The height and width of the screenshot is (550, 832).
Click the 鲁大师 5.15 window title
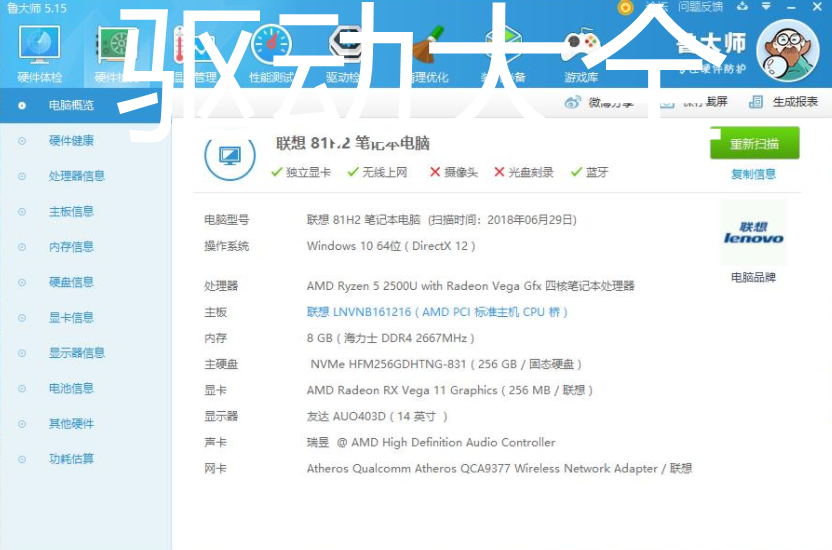(37, 8)
